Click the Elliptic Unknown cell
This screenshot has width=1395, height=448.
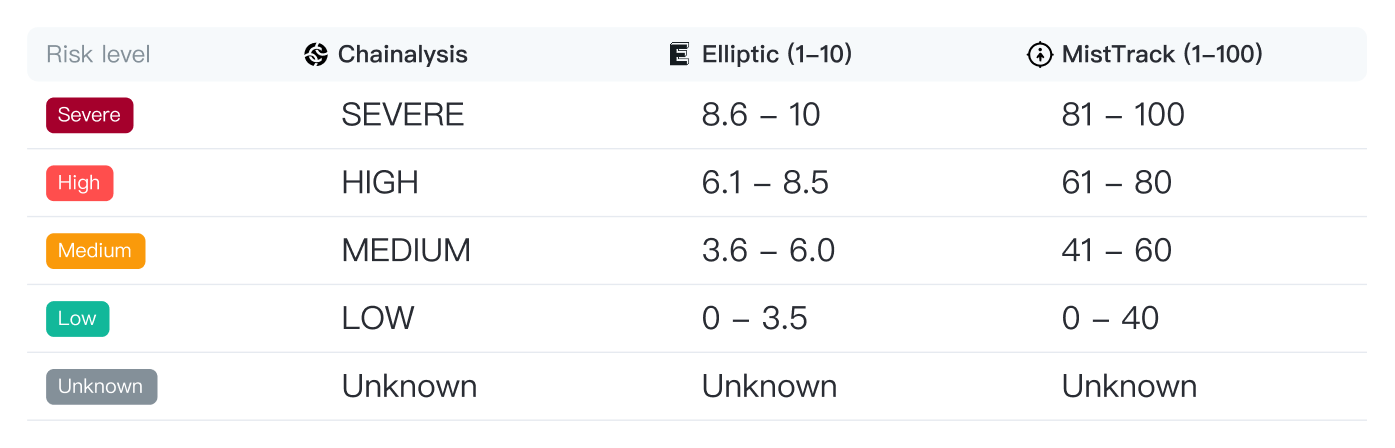pos(769,387)
